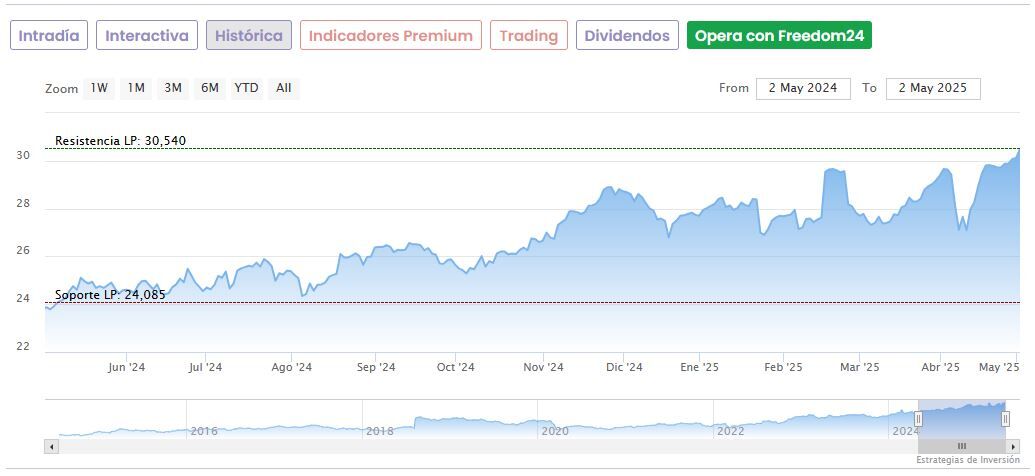Open the Interactiva chart tab

tap(147, 36)
